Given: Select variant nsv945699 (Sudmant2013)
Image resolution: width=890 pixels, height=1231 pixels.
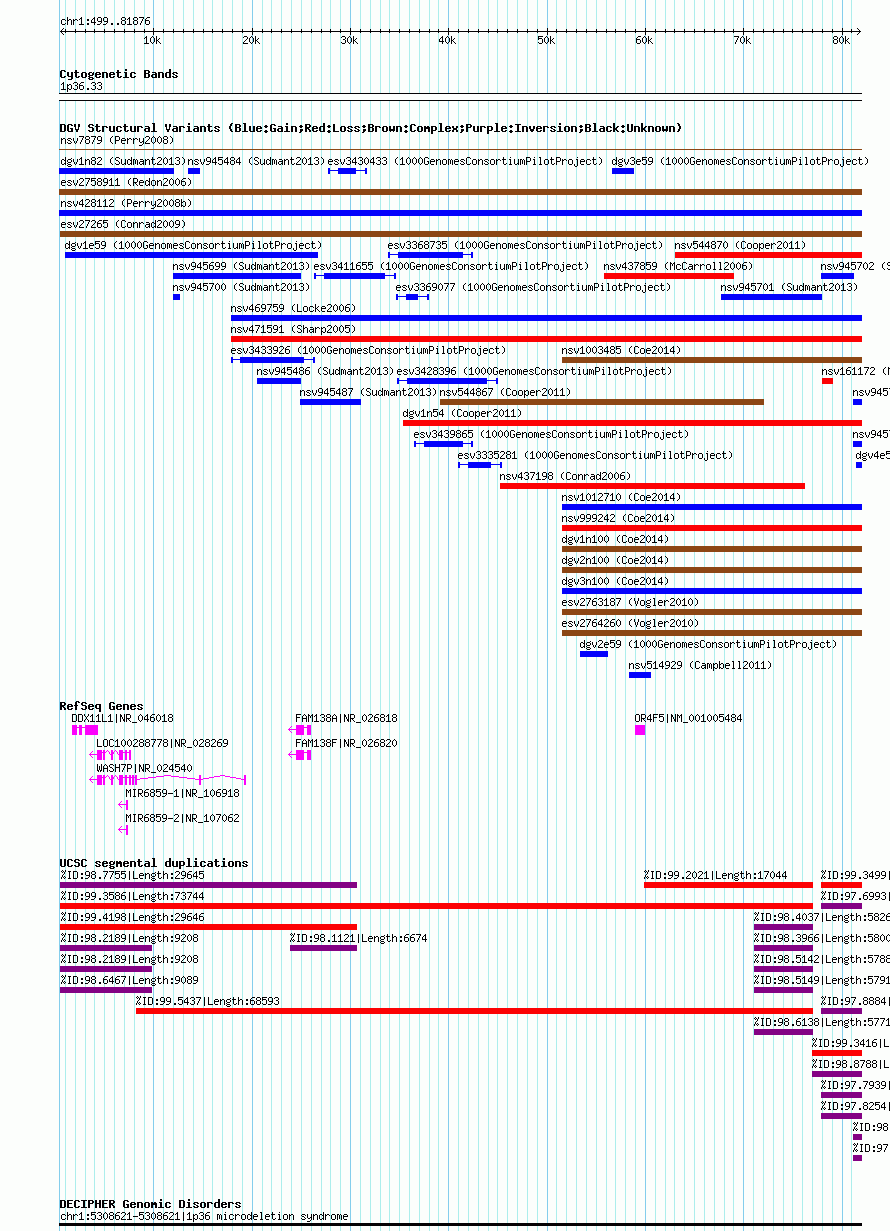Looking at the screenshot, I should pos(241,266).
